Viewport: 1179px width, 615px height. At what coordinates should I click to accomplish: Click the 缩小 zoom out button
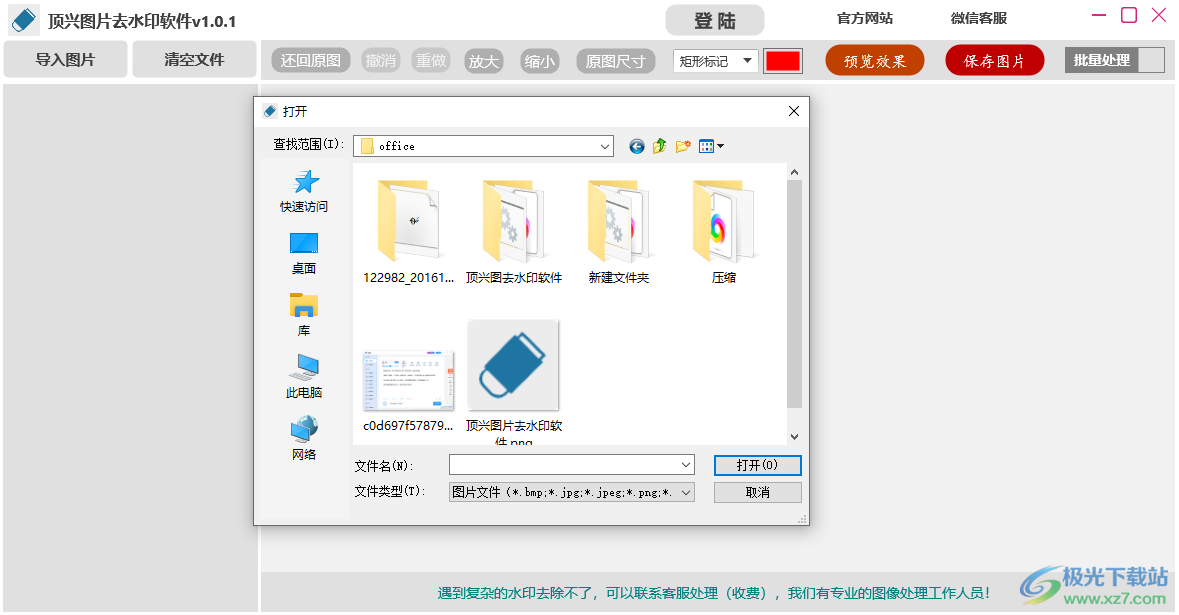point(539,61)
